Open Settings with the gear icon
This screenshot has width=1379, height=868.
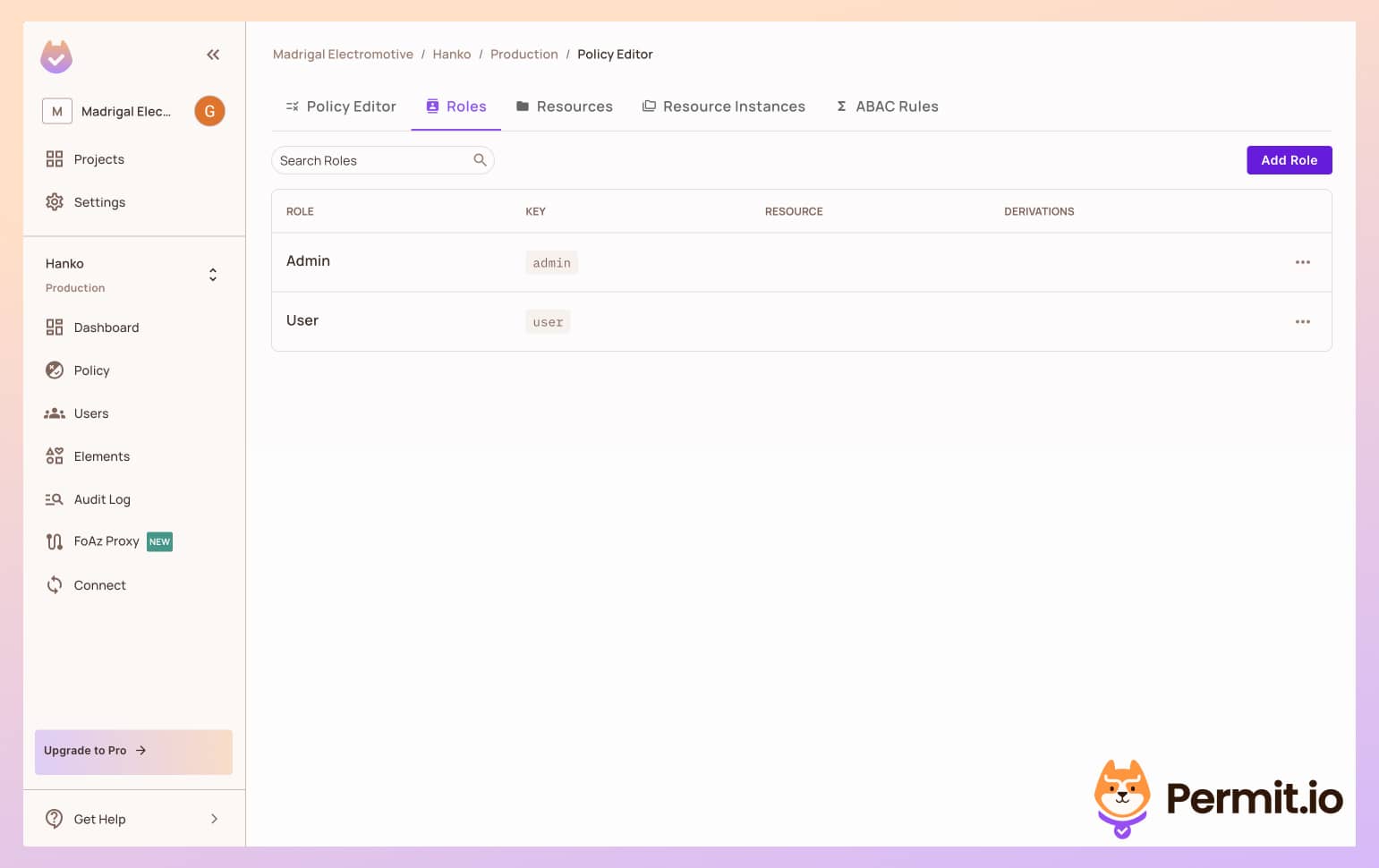(x=55, y=201)
